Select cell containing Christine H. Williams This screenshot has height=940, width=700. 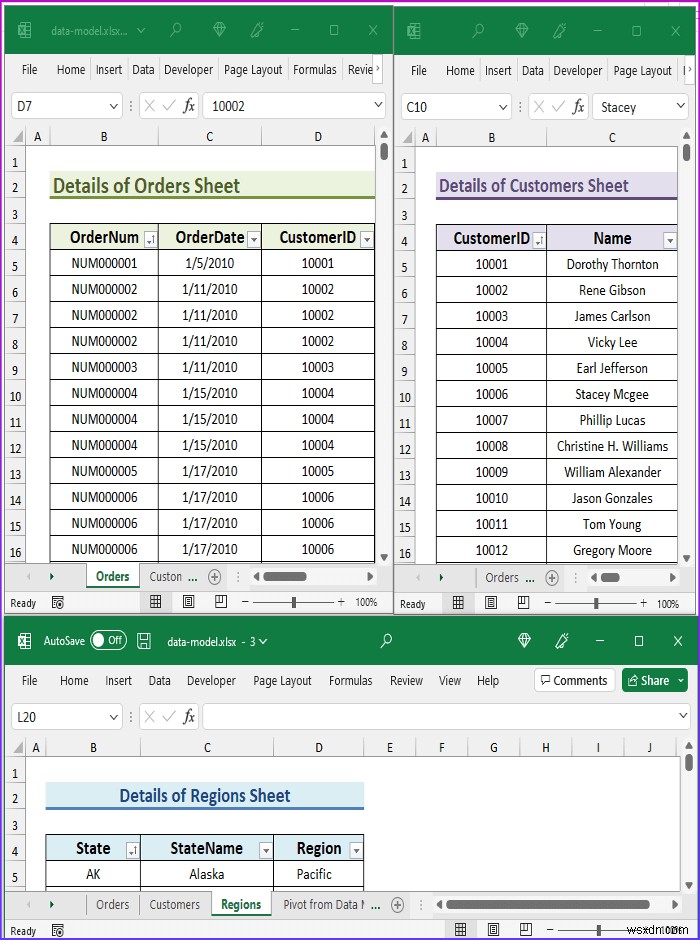pos(612,447)
